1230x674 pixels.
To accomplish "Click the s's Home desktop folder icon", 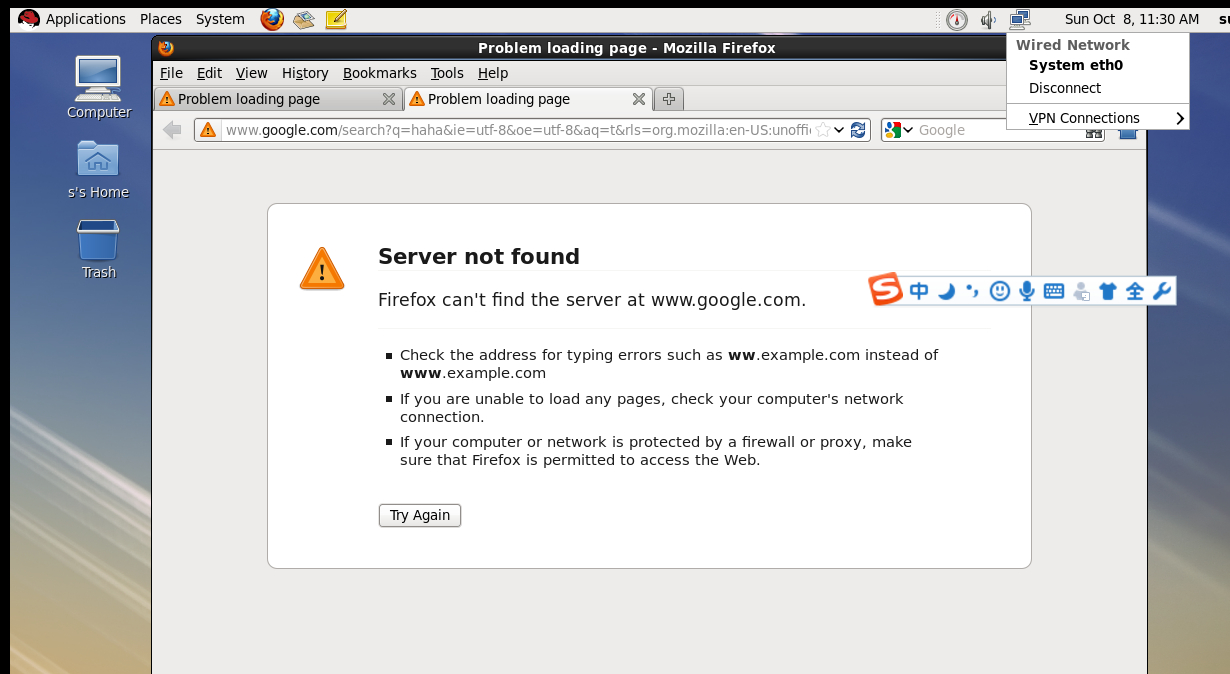I will tap(98, 168).
